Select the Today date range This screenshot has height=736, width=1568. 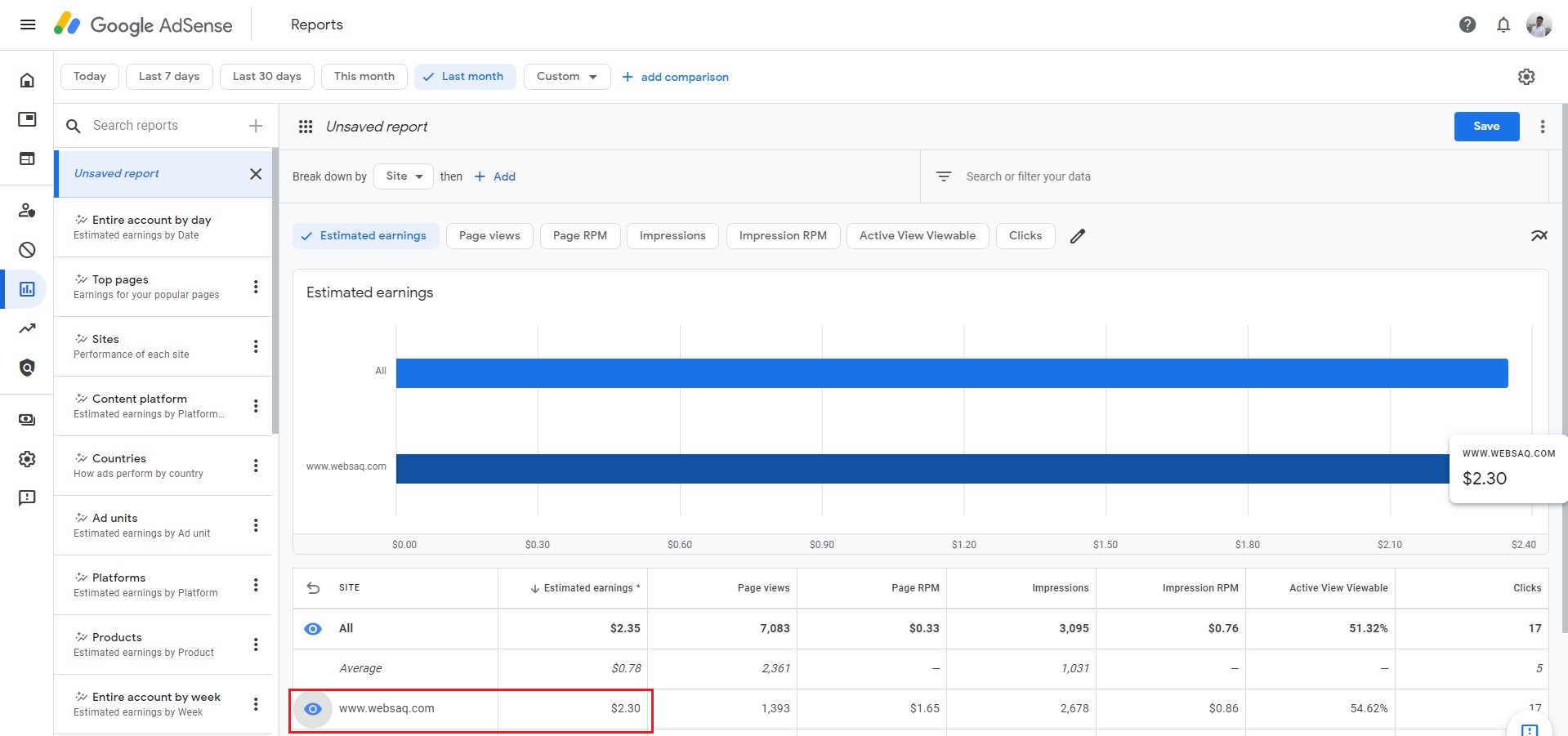pyautogui.click(x=90, y=77)
